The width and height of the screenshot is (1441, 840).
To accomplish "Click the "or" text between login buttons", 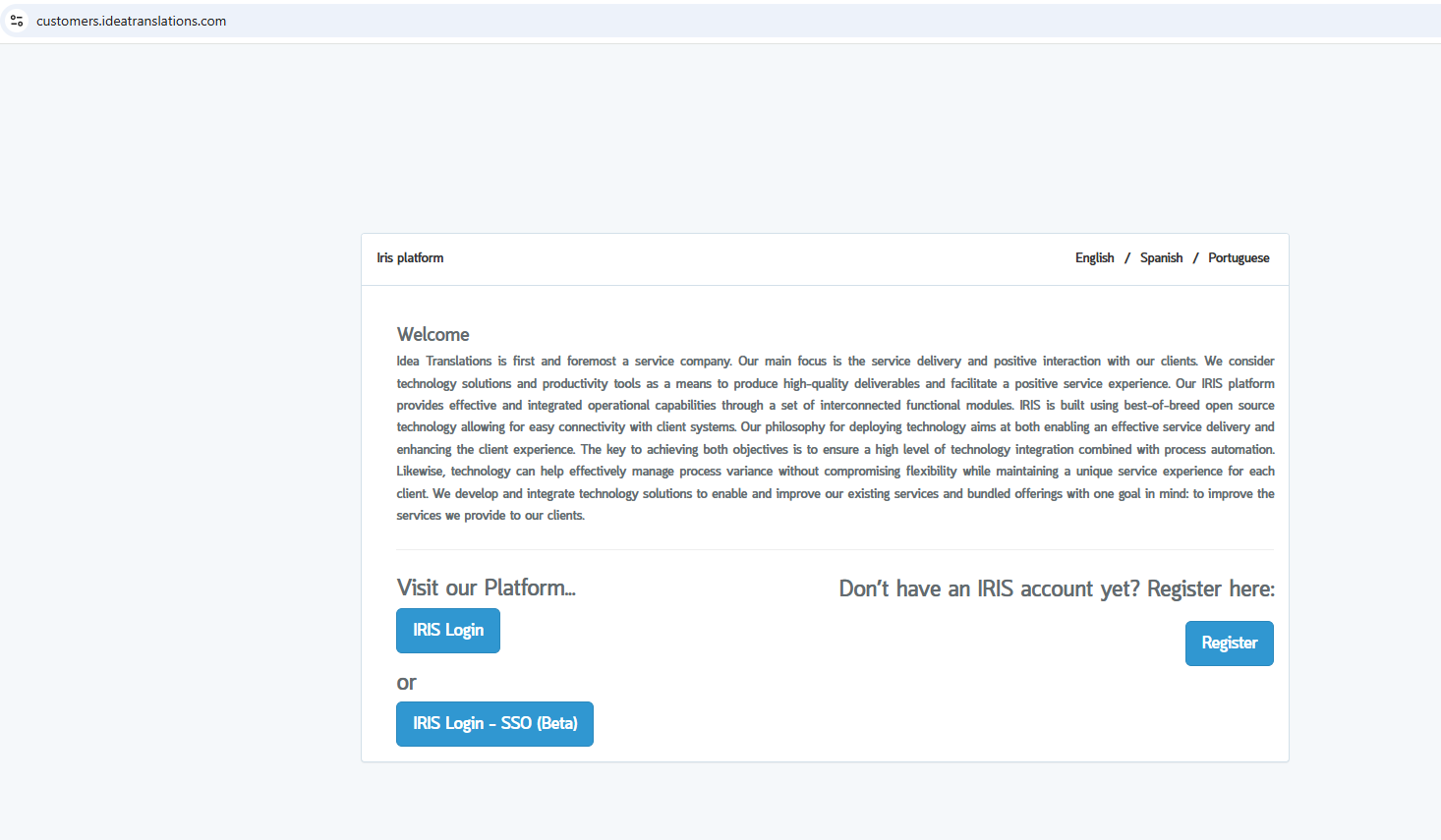I will coord(406,683).
